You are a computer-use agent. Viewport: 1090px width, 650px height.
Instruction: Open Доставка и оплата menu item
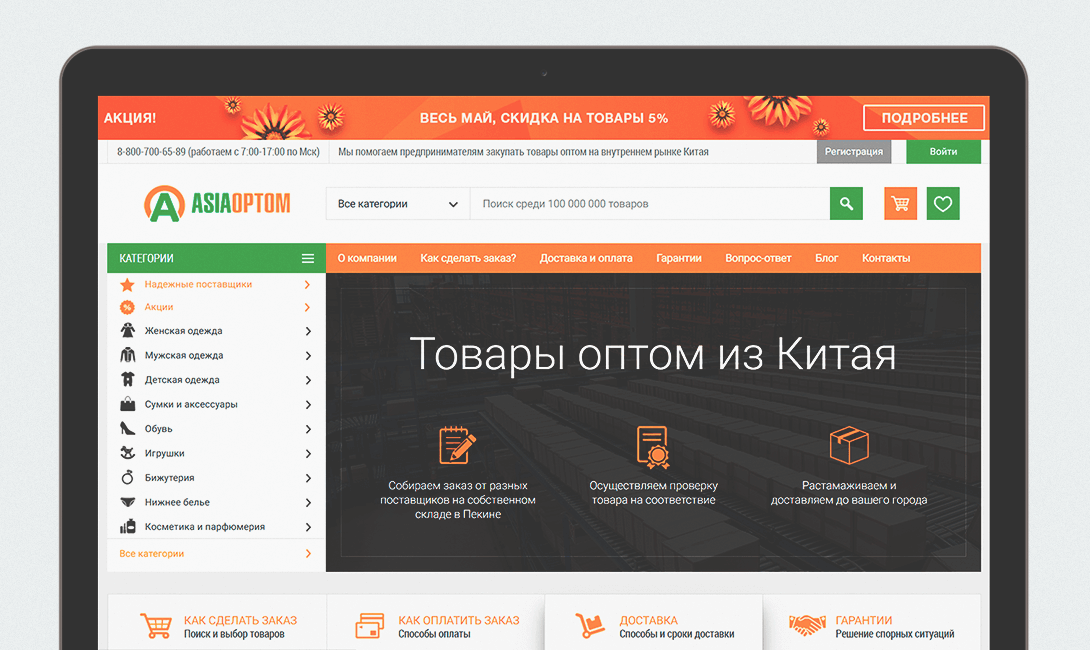point(586,258)
